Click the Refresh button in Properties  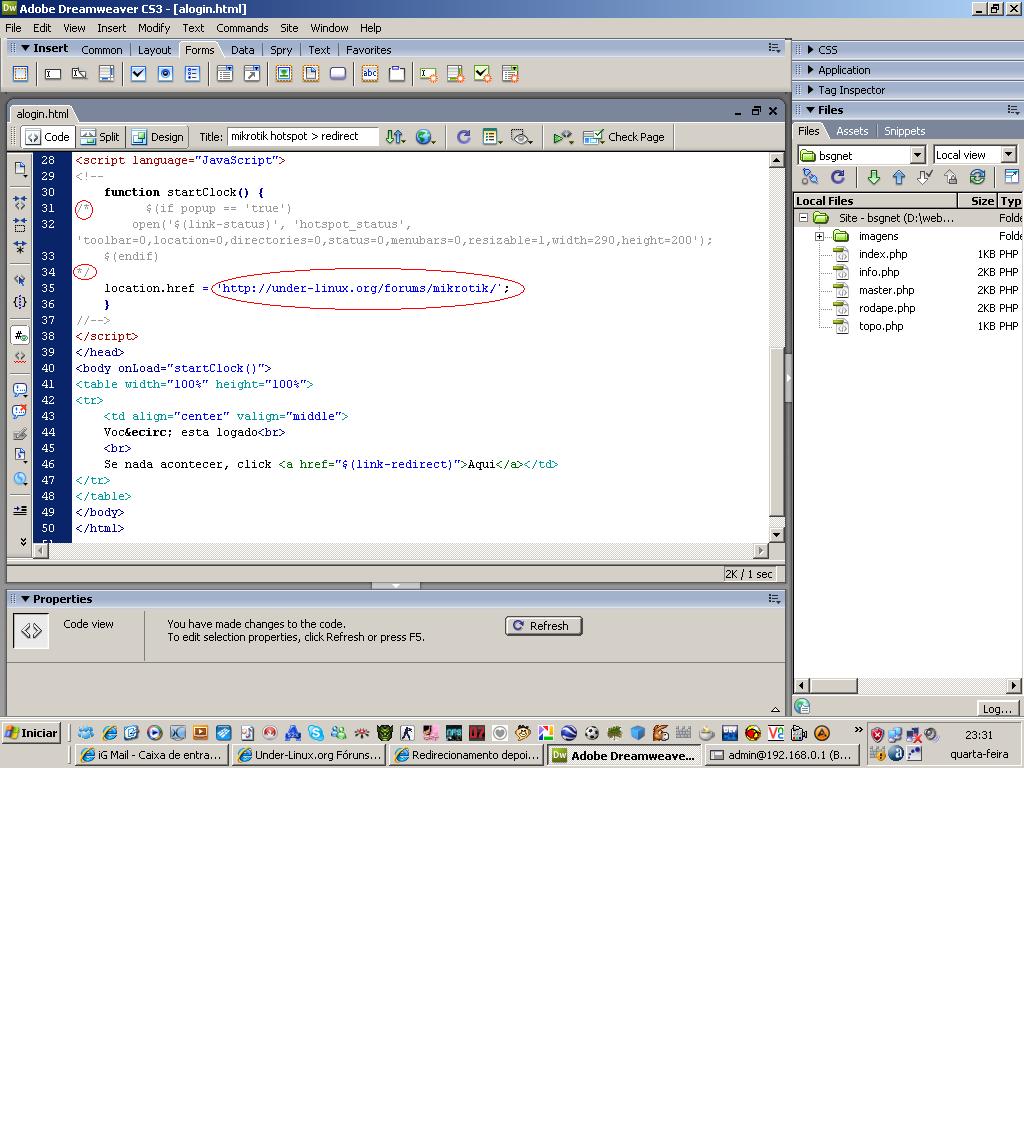click(x=543, y=626)
